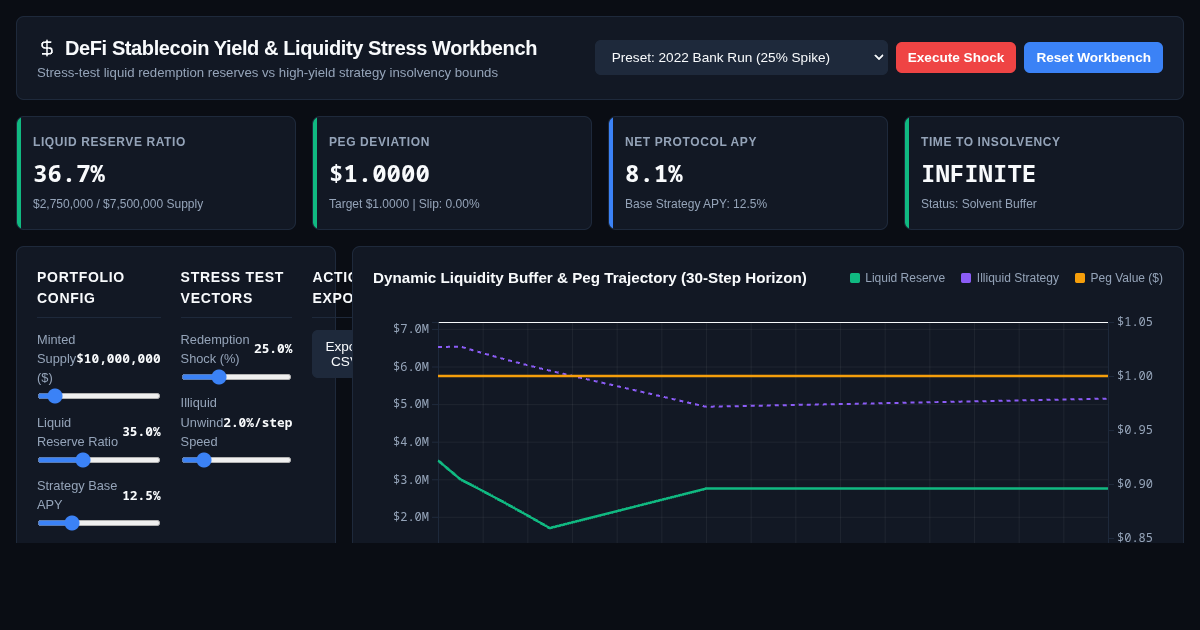Click the Base Strategy APY: 12.5% text
Viewport: 1200px width, 630px height.
click(696, 204)
